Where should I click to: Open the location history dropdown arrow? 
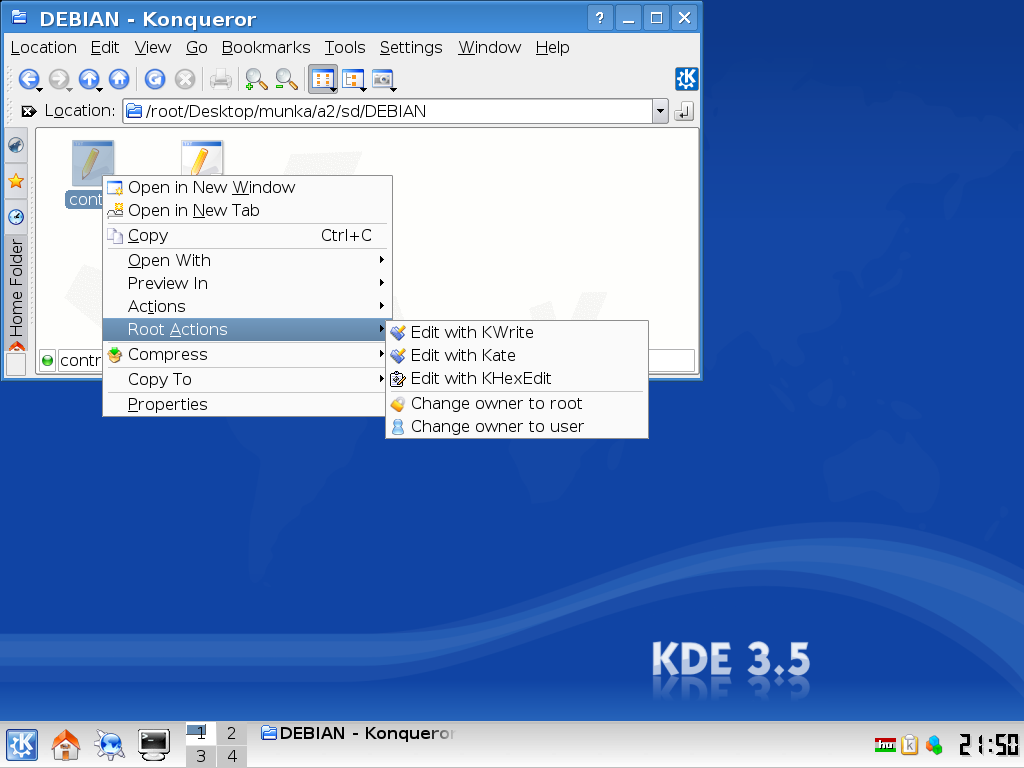click(660, 111)
